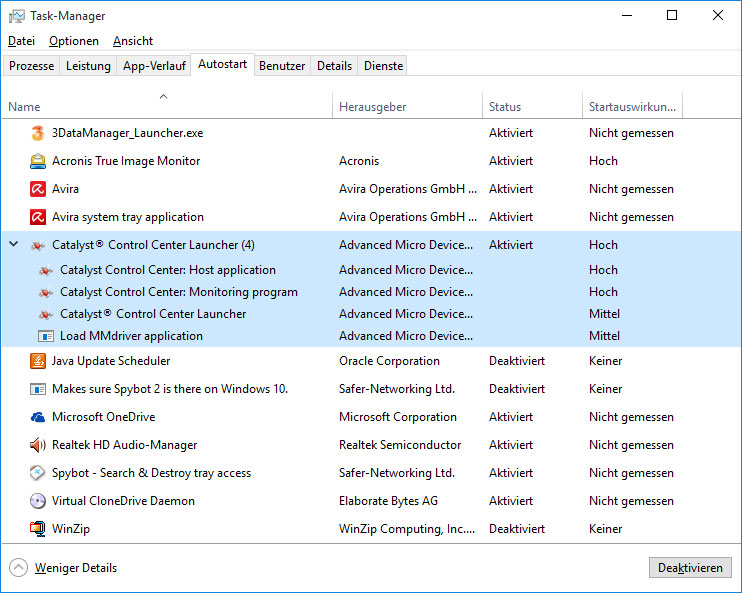Select the Java Update Scheduler entry
Image resolution: width=742 pixels, height=593 pixels.
click(111, 361)
